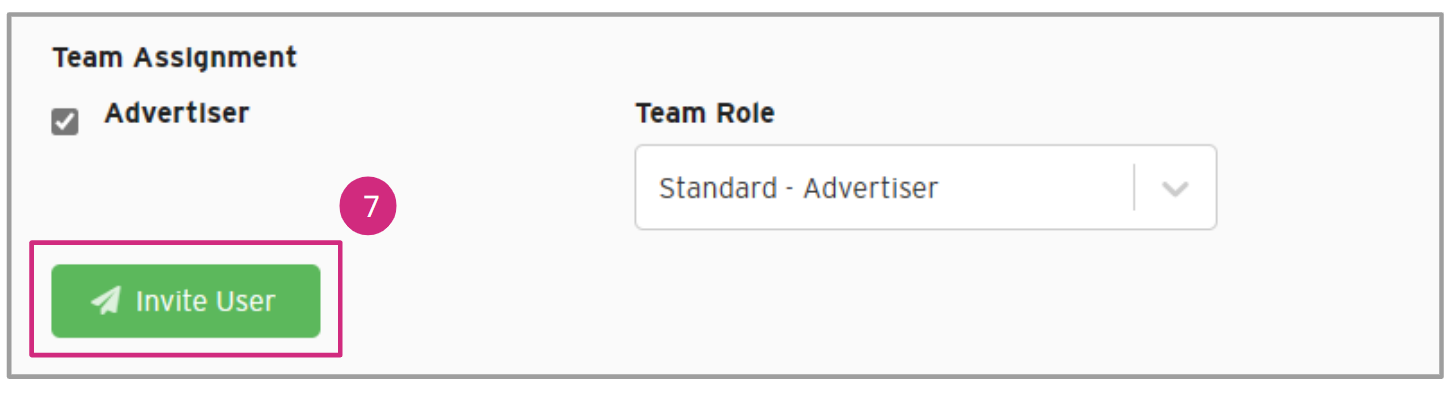Click the Standard - Advertiser selected value

point(798,188)
